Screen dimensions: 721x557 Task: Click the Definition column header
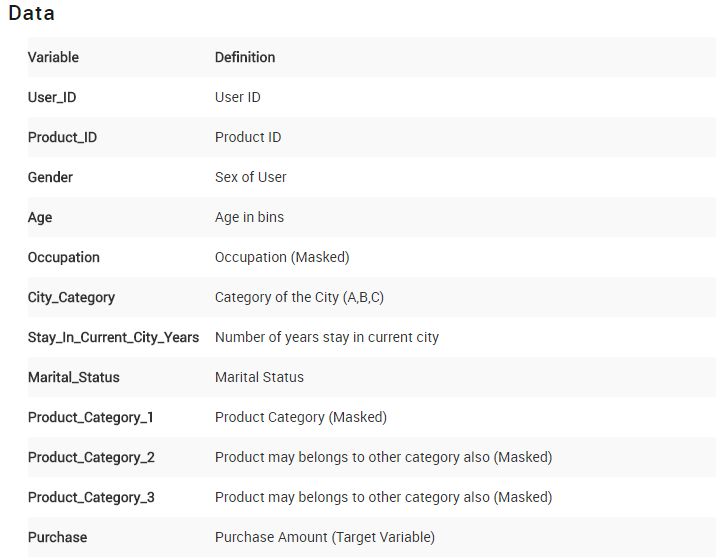coord(245,57)
